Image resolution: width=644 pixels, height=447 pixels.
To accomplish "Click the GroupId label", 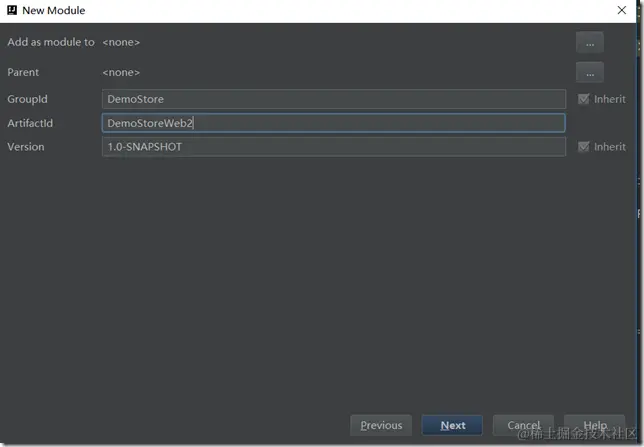I will pos(27,99).
